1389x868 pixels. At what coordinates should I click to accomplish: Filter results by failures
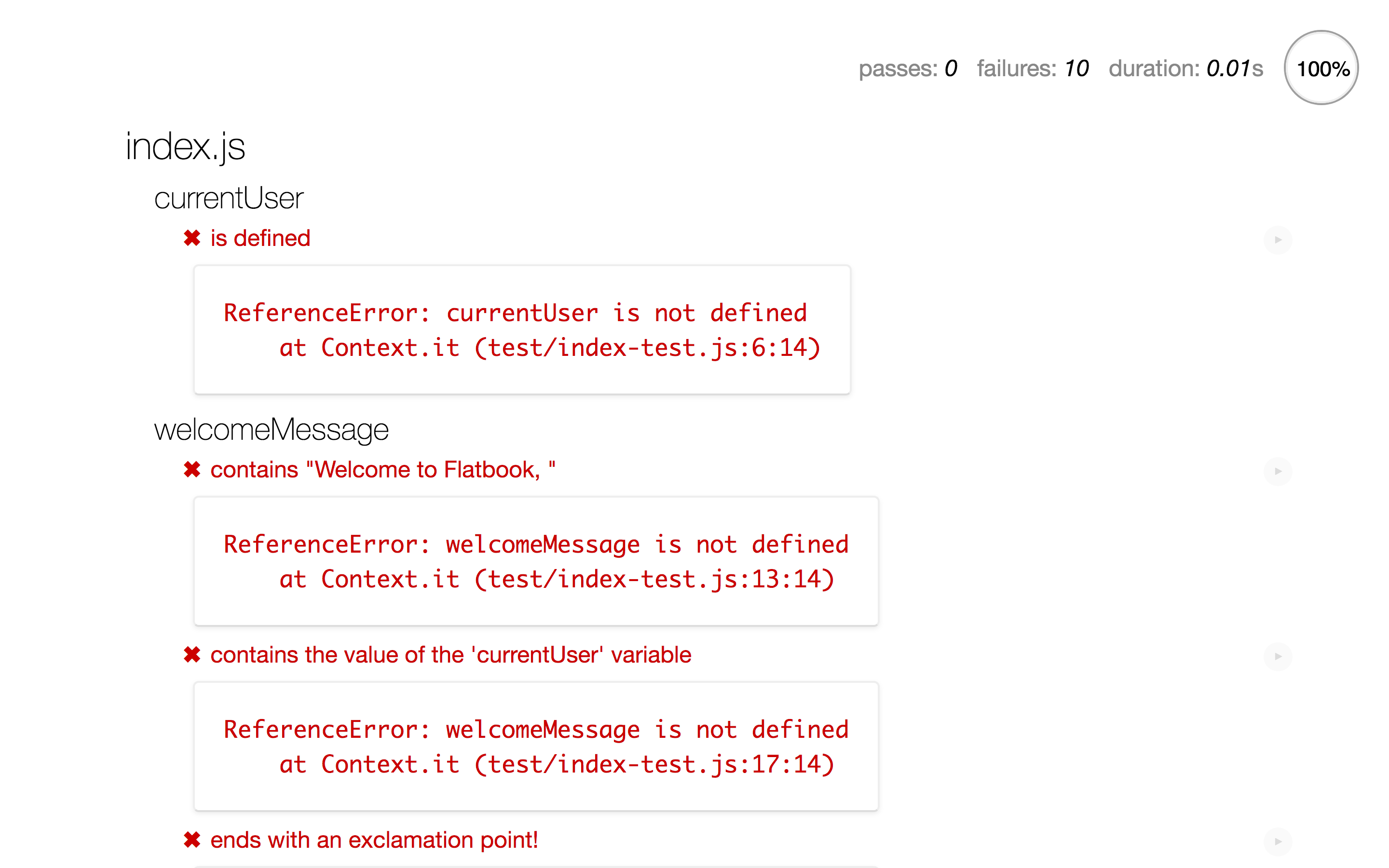click(x=1032, y=69)
